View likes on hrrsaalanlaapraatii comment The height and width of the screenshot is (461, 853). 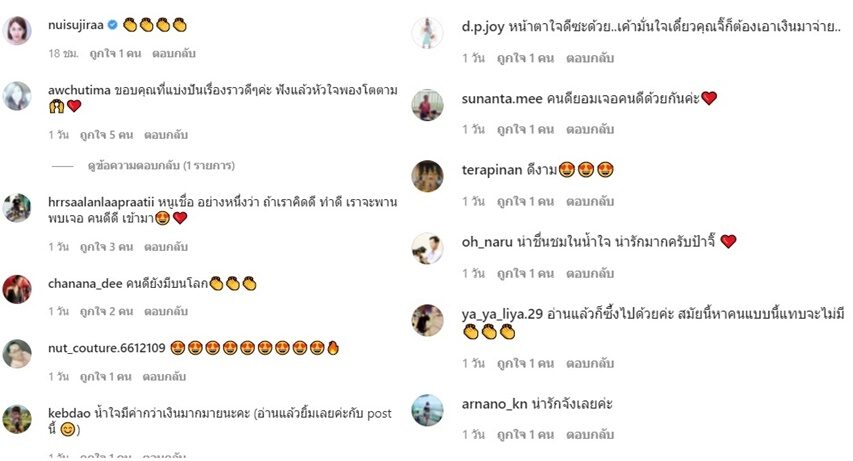(x=106, y=247)
